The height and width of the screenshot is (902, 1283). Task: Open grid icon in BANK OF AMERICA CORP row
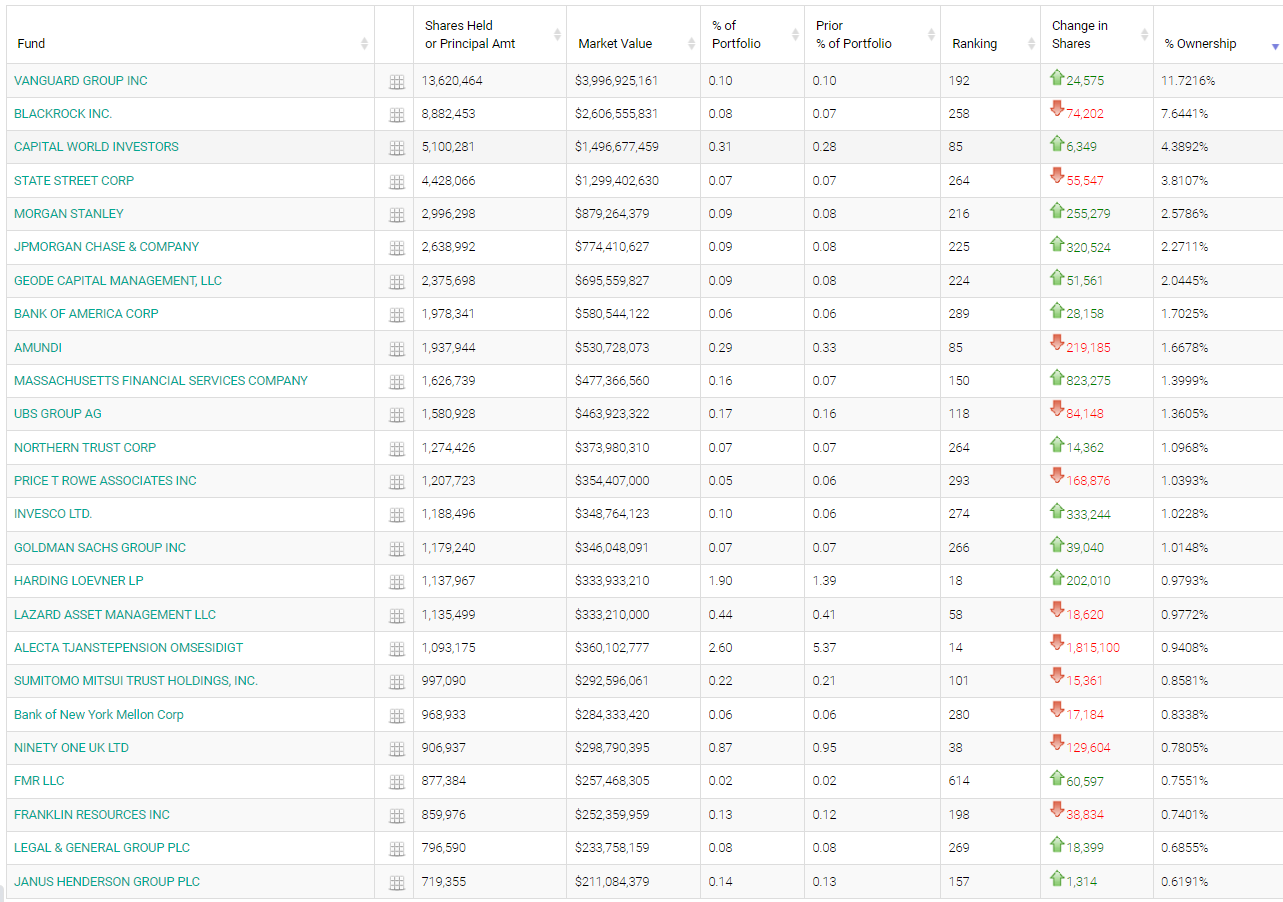[396, 315]
